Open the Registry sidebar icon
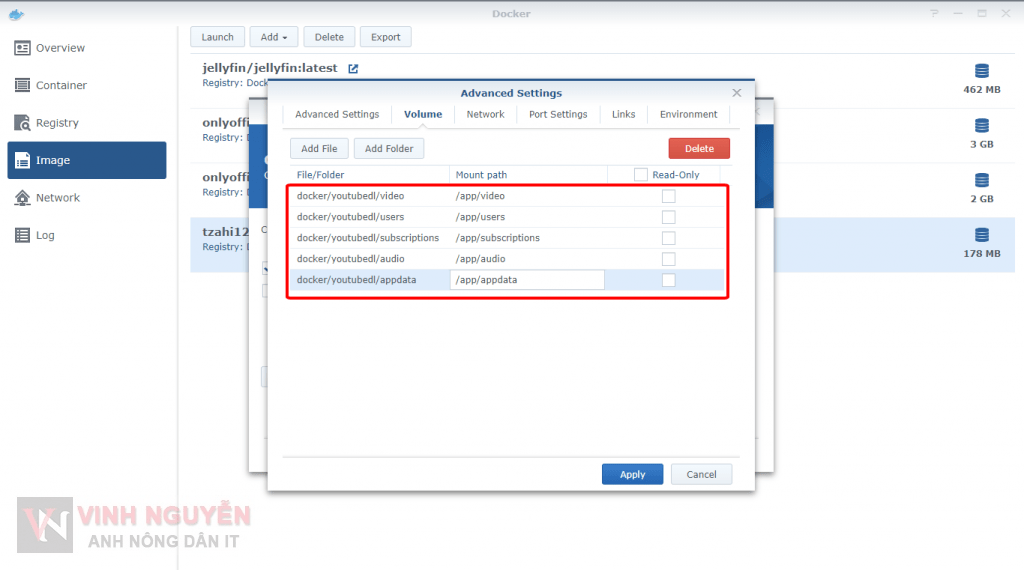This screenshot has width=1024, height=570. [x=23, y=123]
